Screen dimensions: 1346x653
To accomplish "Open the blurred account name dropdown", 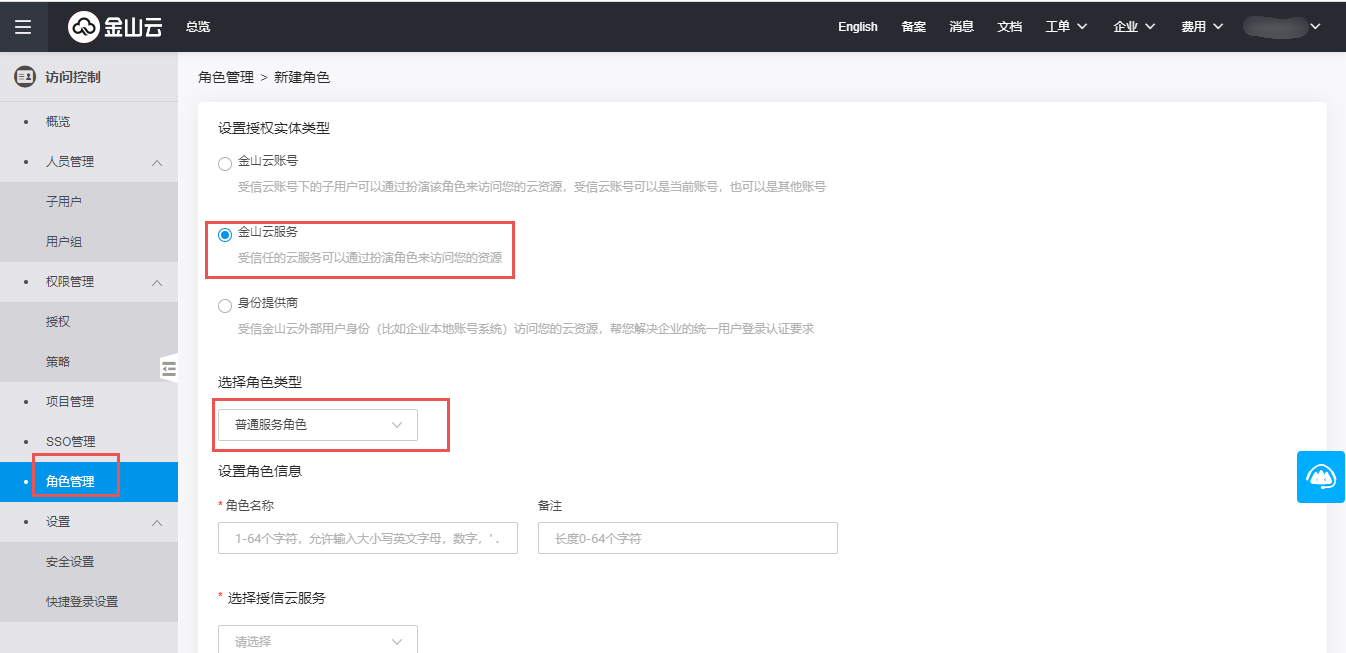I will tap(1283, 27).
